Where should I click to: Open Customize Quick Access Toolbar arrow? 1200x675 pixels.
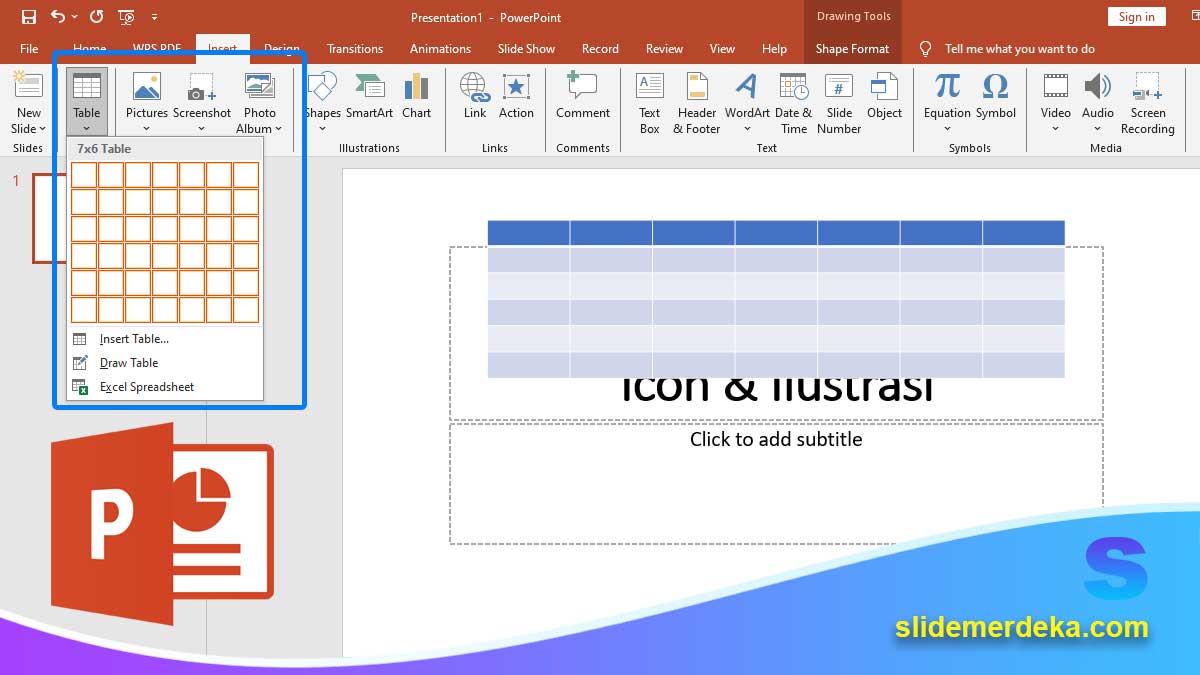154,17
